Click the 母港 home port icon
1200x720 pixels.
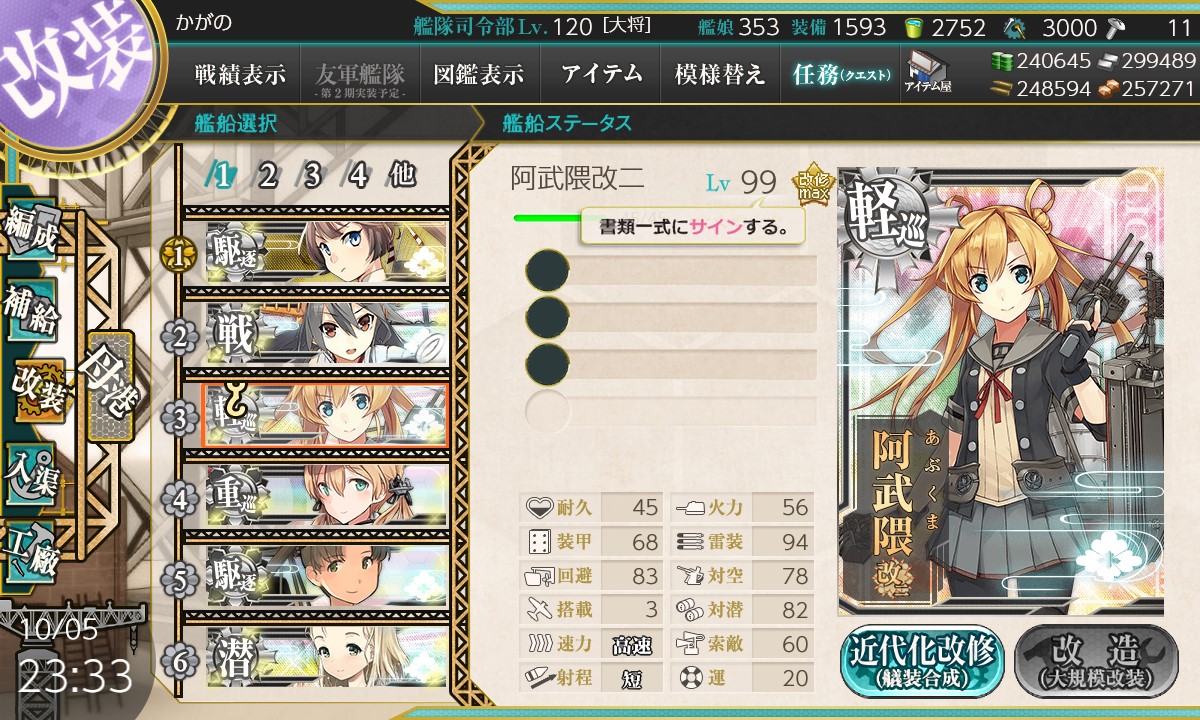pos(108,386)
